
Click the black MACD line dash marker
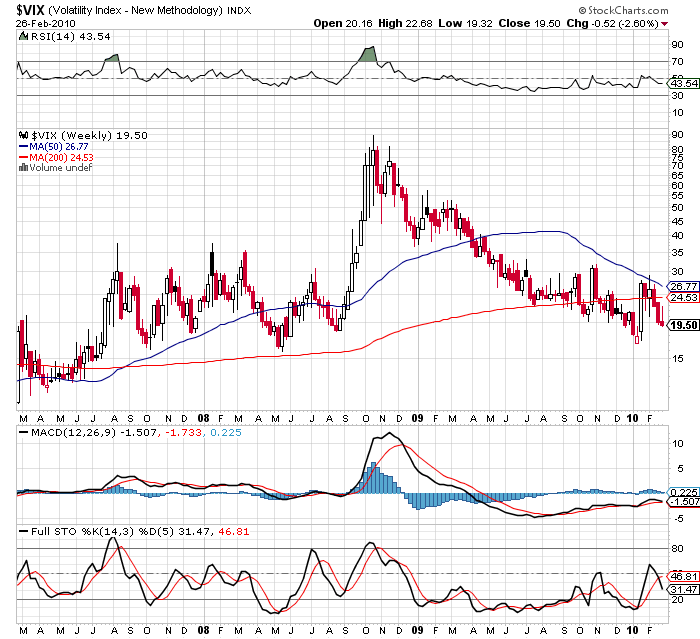23,432
